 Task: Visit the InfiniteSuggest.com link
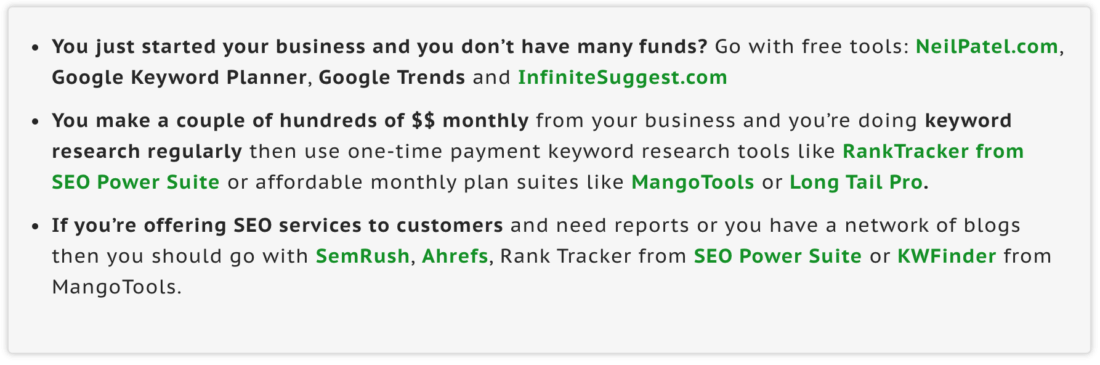pyautogui.click(x=622, y=77)
